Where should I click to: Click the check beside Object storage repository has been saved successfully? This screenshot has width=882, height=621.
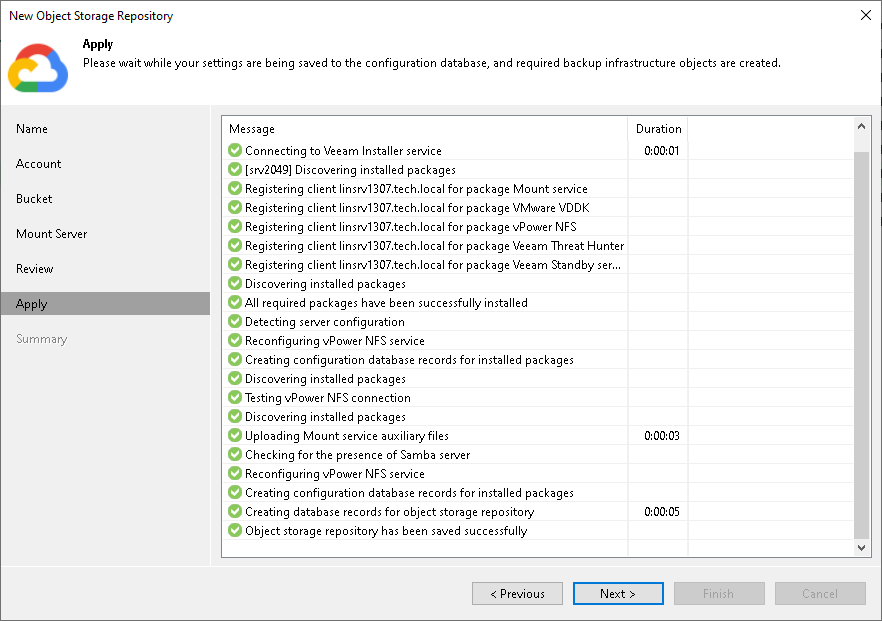234,531
